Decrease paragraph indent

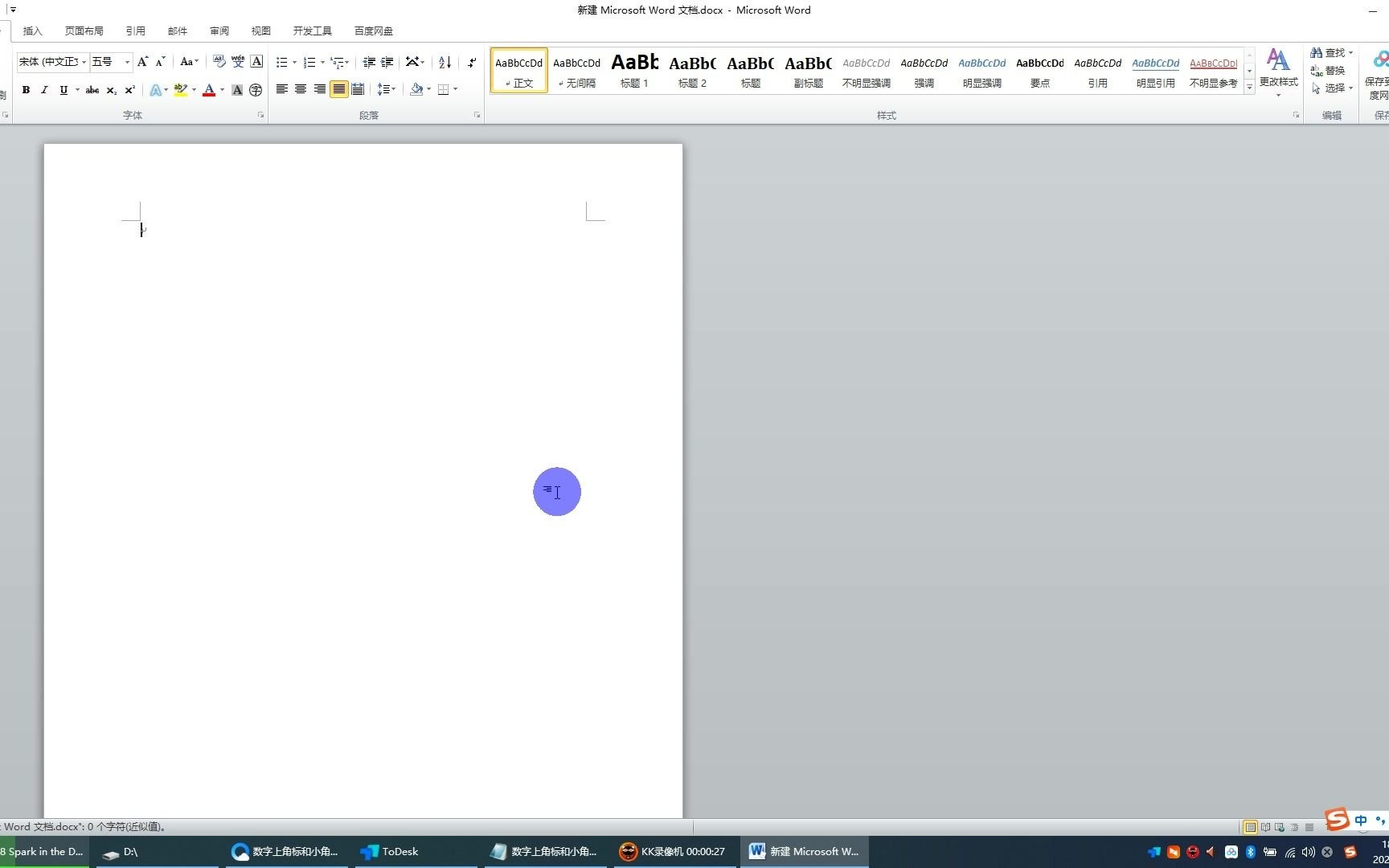[369, 62]
